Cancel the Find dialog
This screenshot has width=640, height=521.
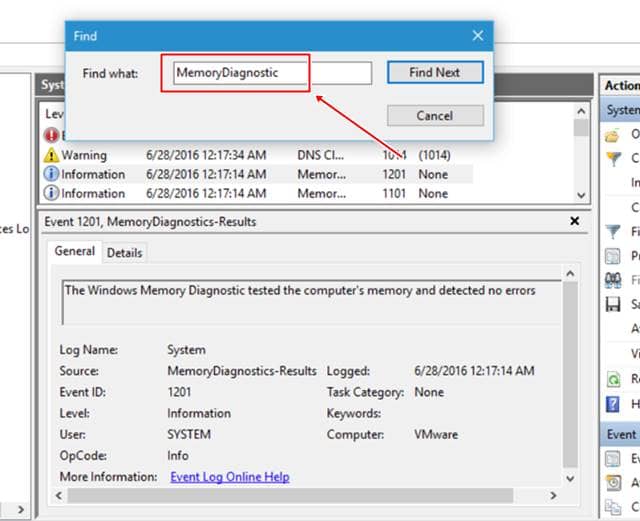pos(434,116)
